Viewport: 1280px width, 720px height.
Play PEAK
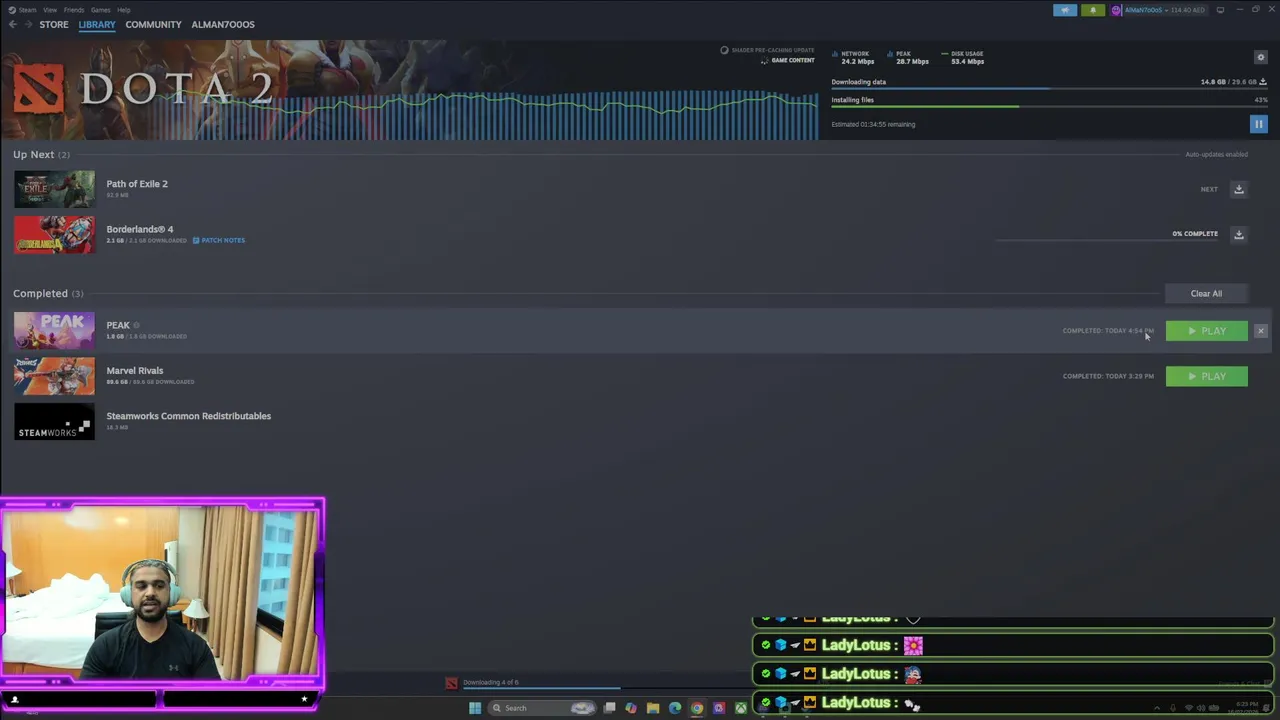tap(1206, 331)
